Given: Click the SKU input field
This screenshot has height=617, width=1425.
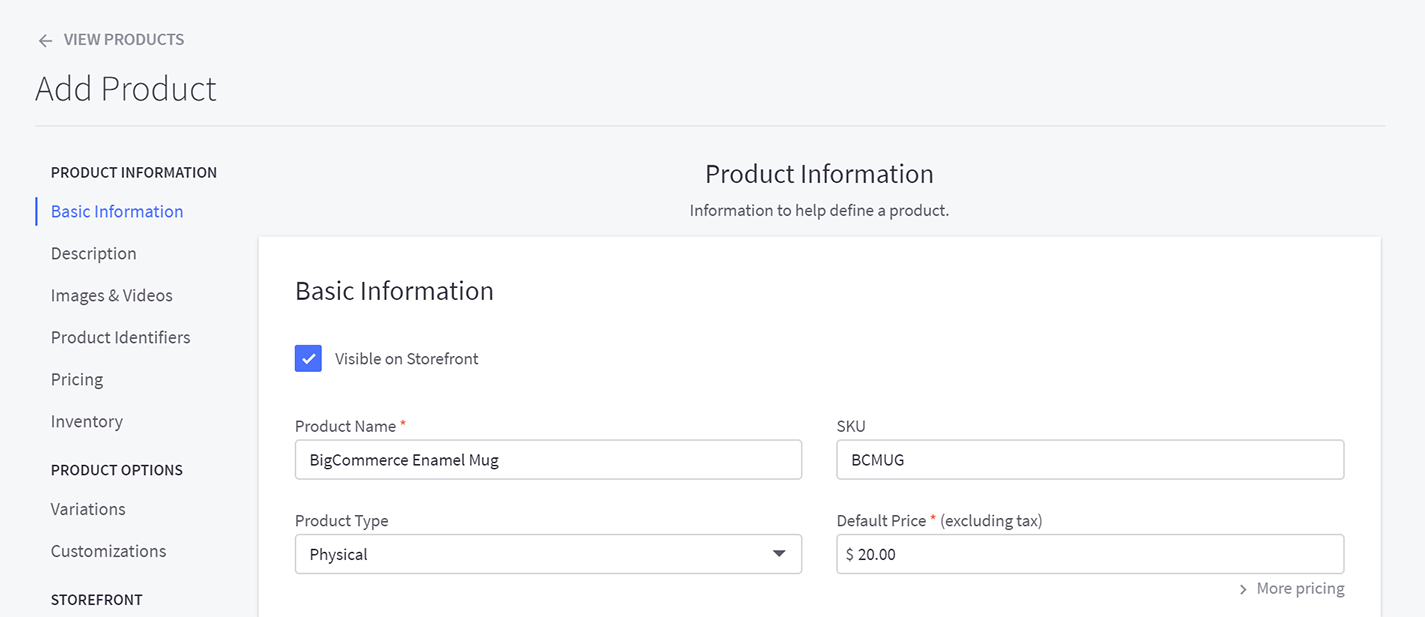Looking at the screenshot, I should coord(1089,459).
